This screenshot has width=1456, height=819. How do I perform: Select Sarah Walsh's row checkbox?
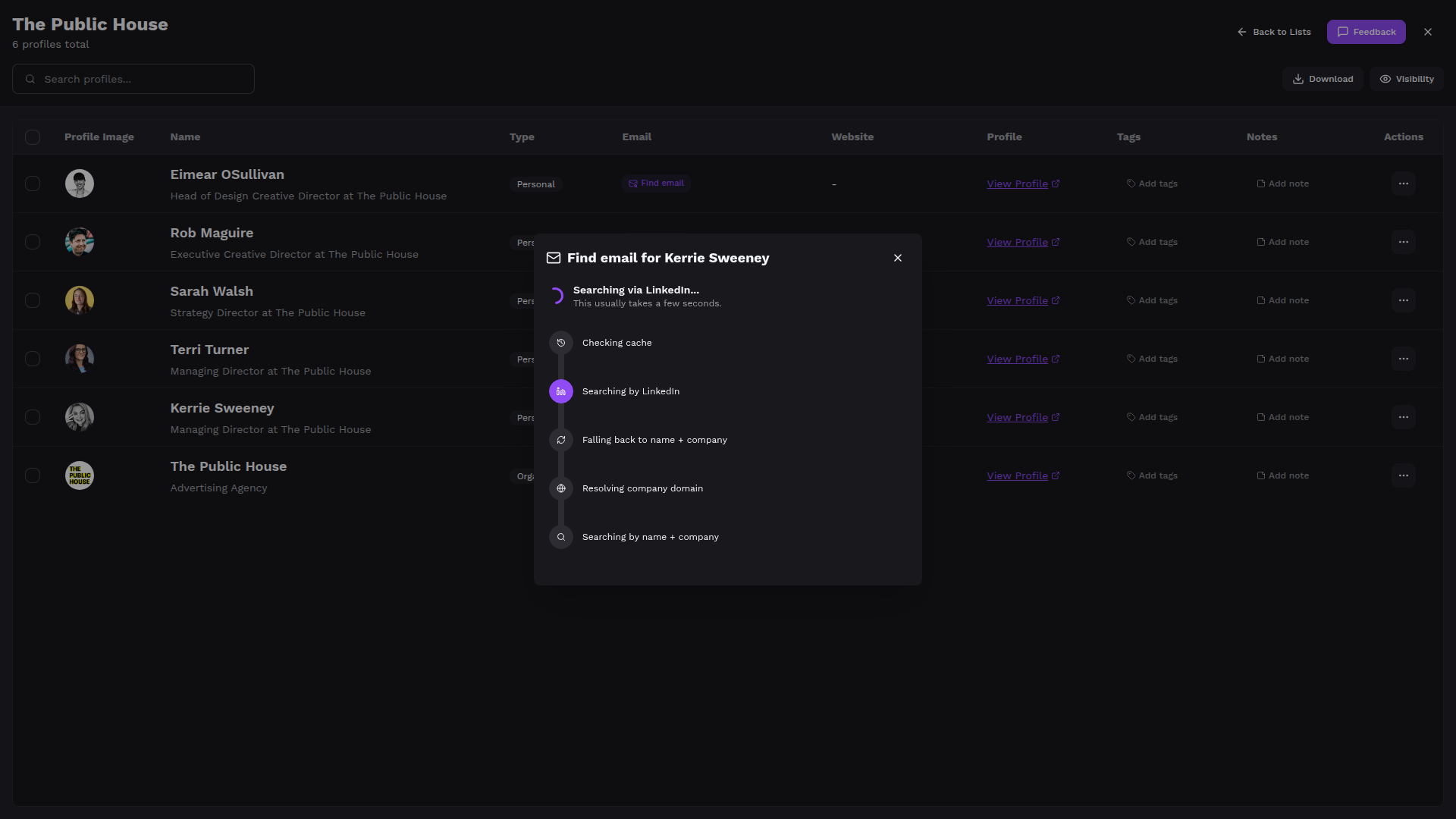[x=33, y=300]
